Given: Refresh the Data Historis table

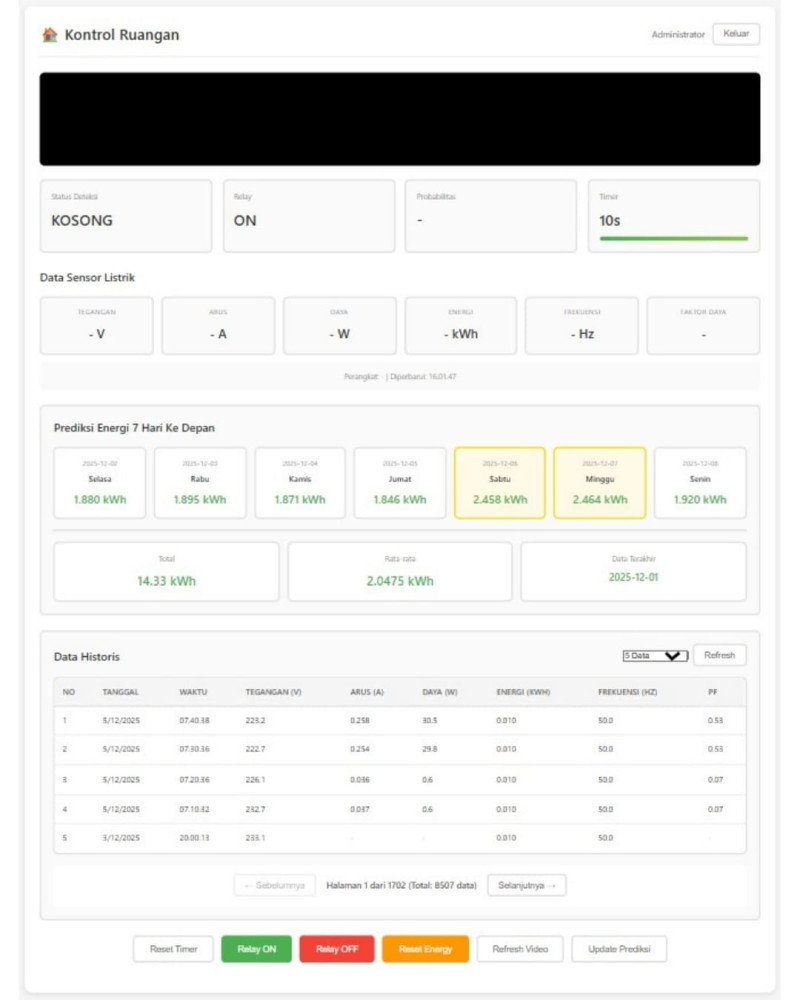Looking at the screenshot, I should coord(719,656).
